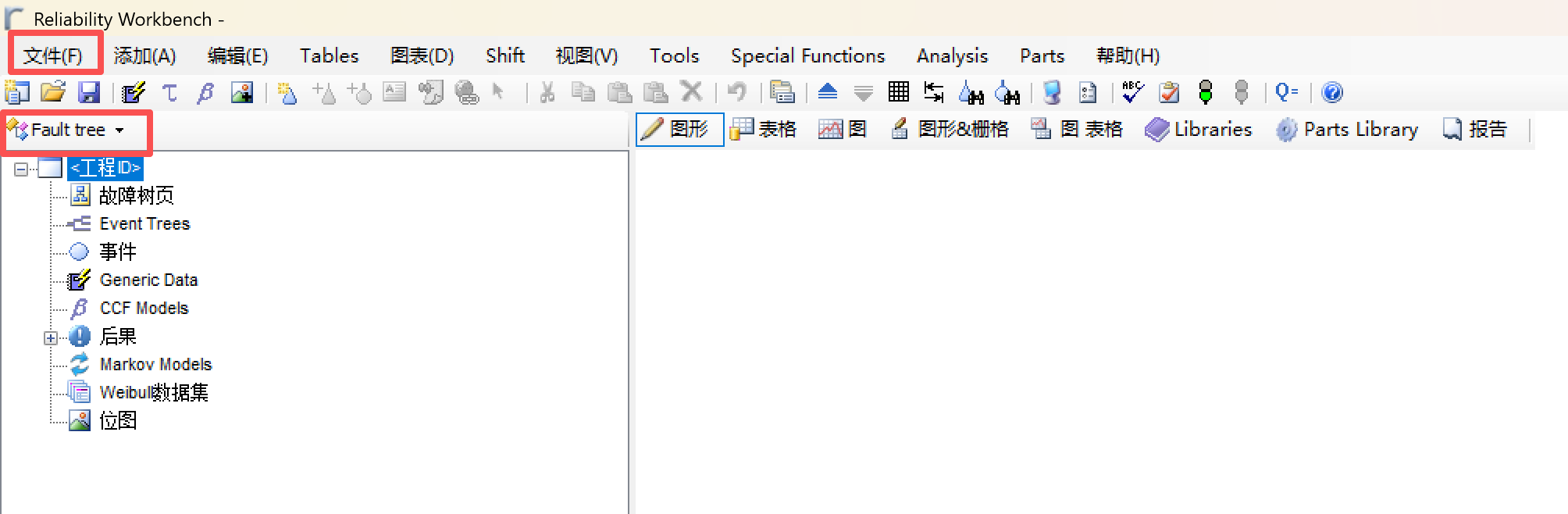Click the add event plus-circle toolbar icon

[359, 93]
